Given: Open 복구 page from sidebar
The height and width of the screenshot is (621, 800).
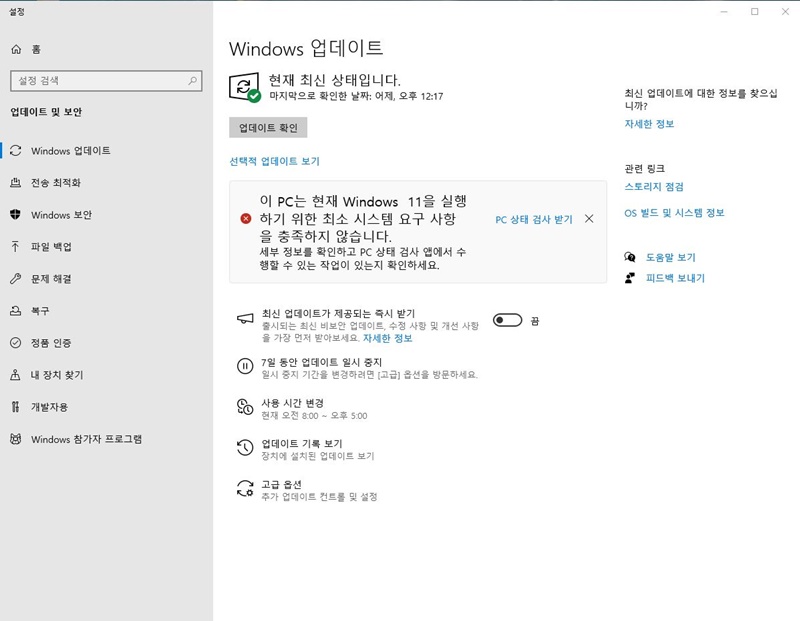Looking at the screenshot, I should pos(106,311).
